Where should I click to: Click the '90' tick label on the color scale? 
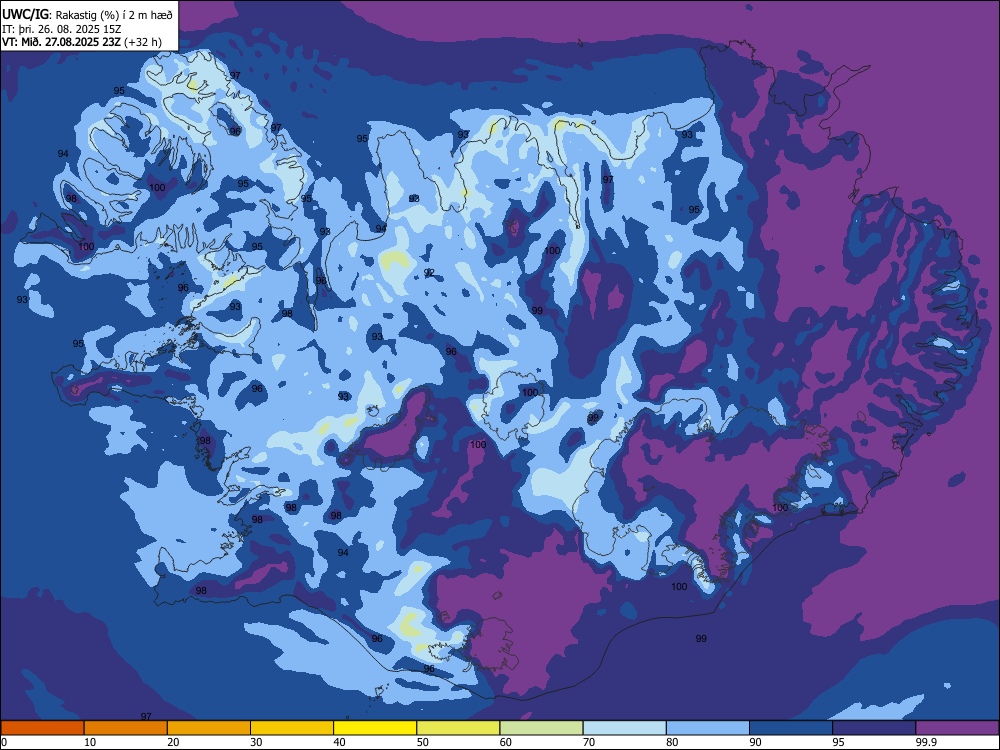[755, 742]
